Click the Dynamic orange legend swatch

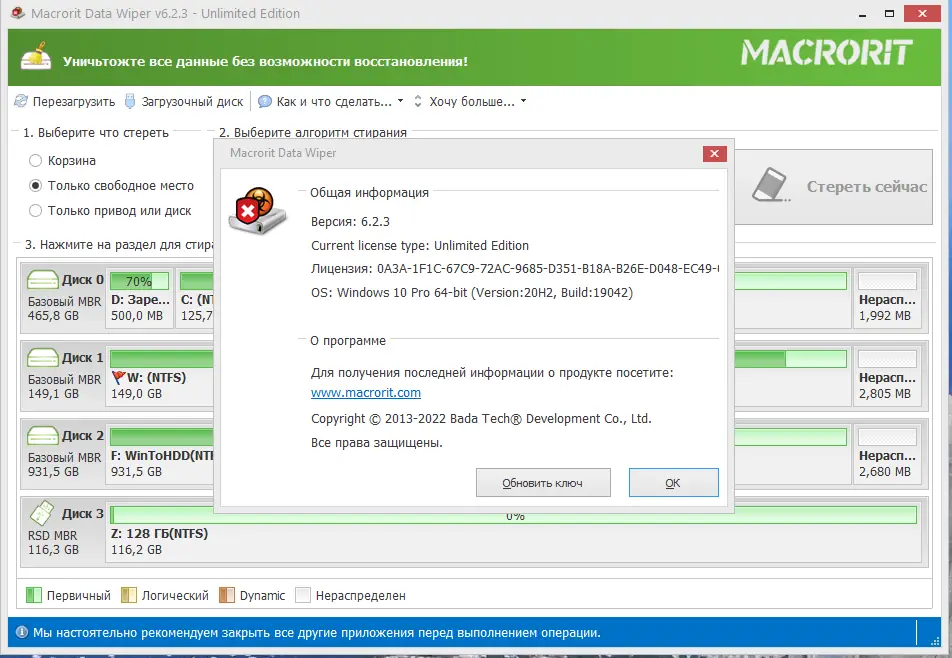(226, 595)
